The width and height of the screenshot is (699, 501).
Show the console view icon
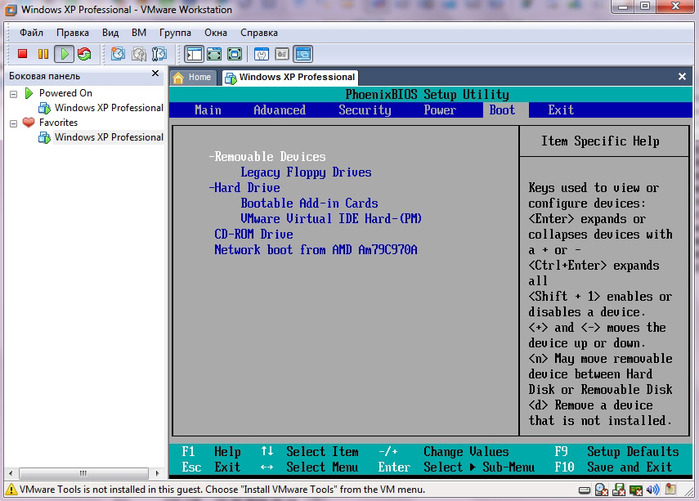coord(303,54)
